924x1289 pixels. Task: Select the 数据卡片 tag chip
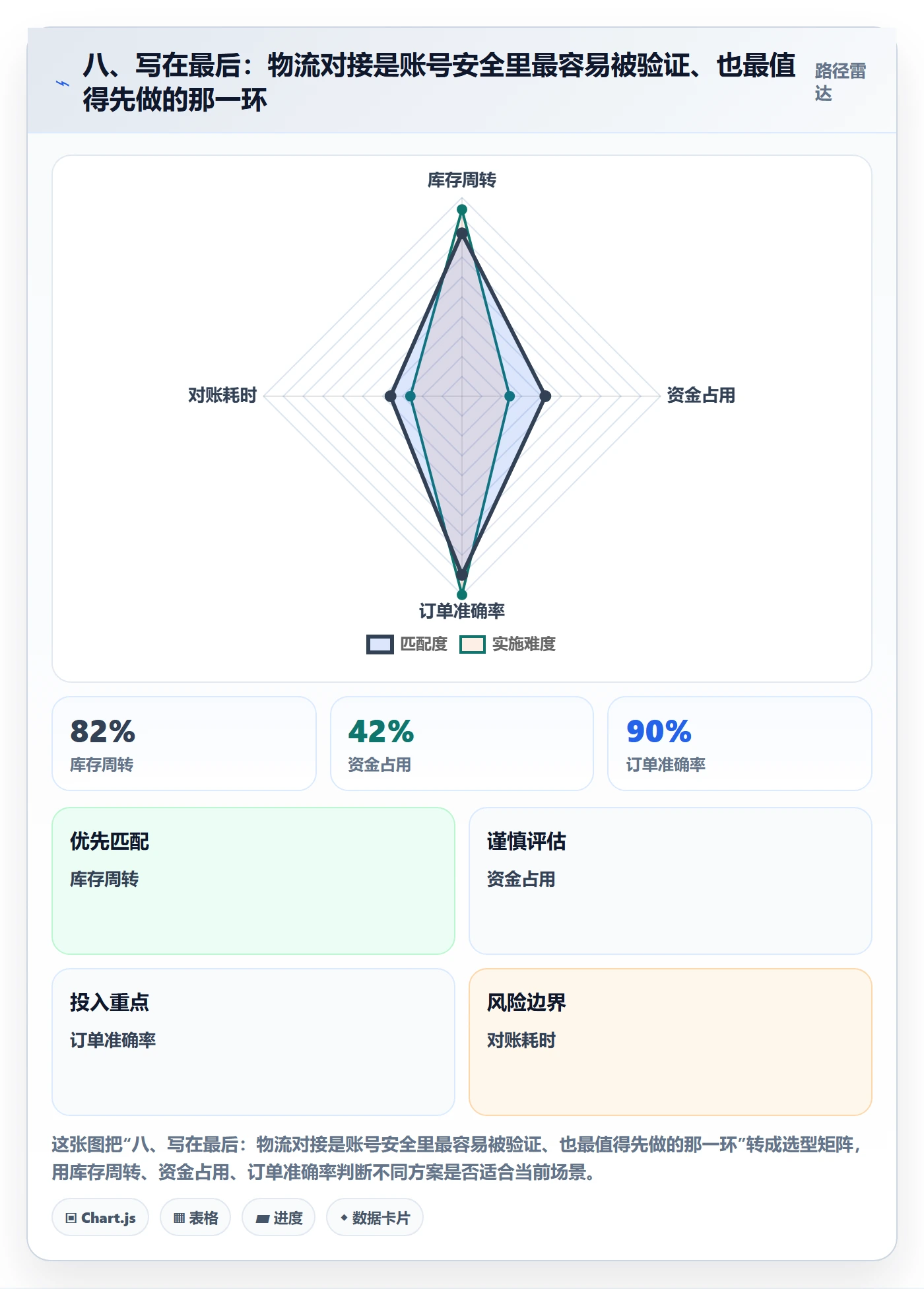(375, 1218)
